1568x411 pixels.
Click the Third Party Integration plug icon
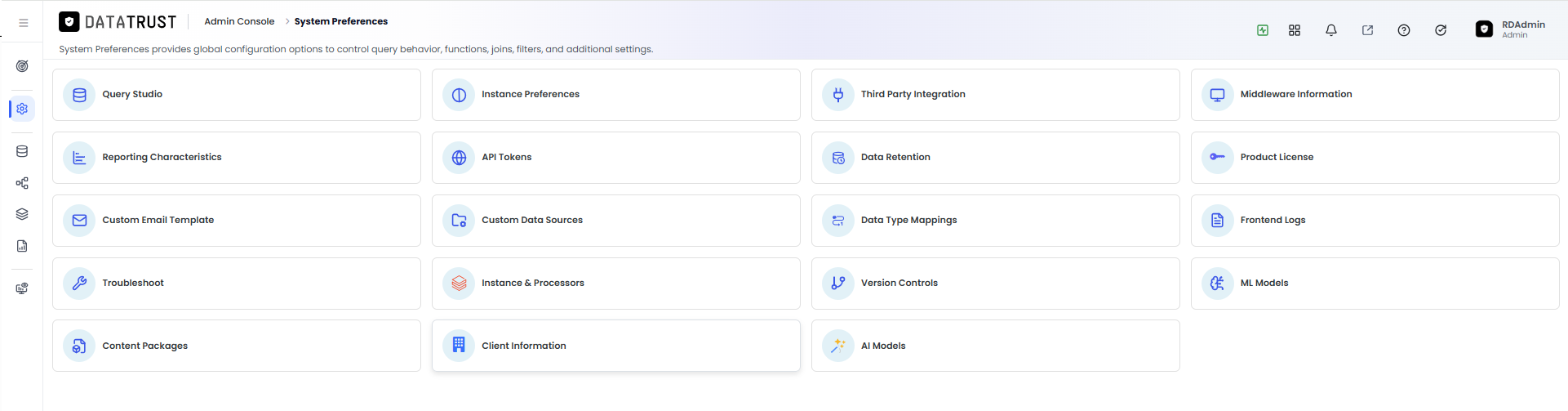[838, 95]
